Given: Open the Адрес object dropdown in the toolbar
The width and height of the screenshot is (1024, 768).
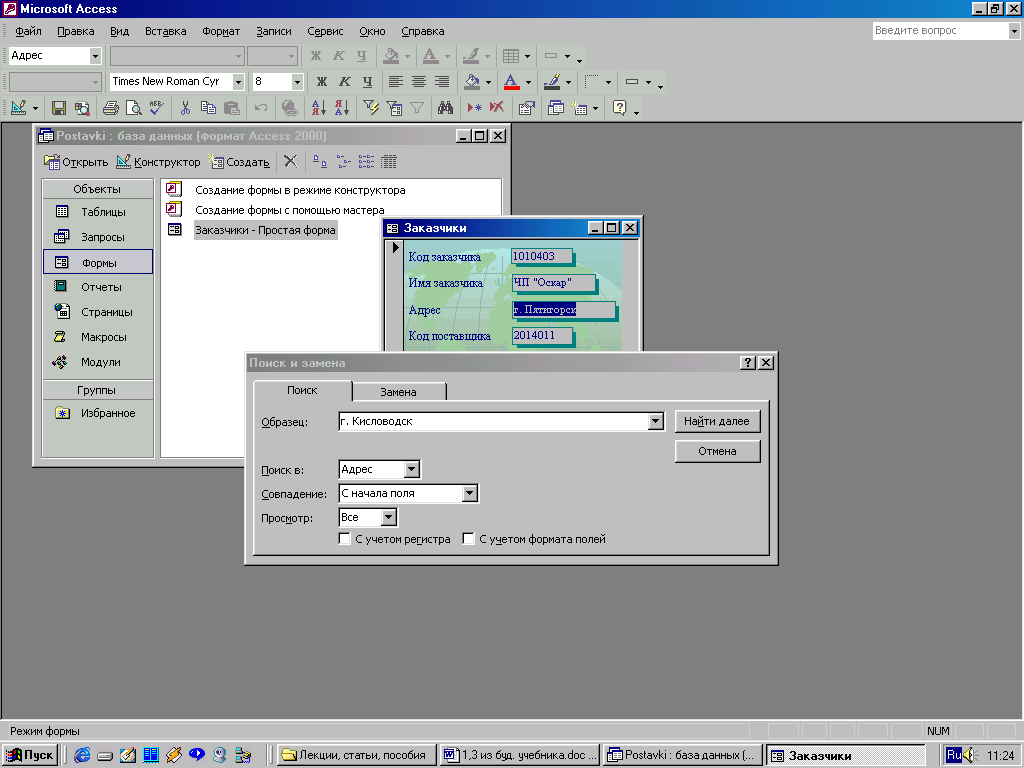Looking at the screenshot, I should pos(95,56).
